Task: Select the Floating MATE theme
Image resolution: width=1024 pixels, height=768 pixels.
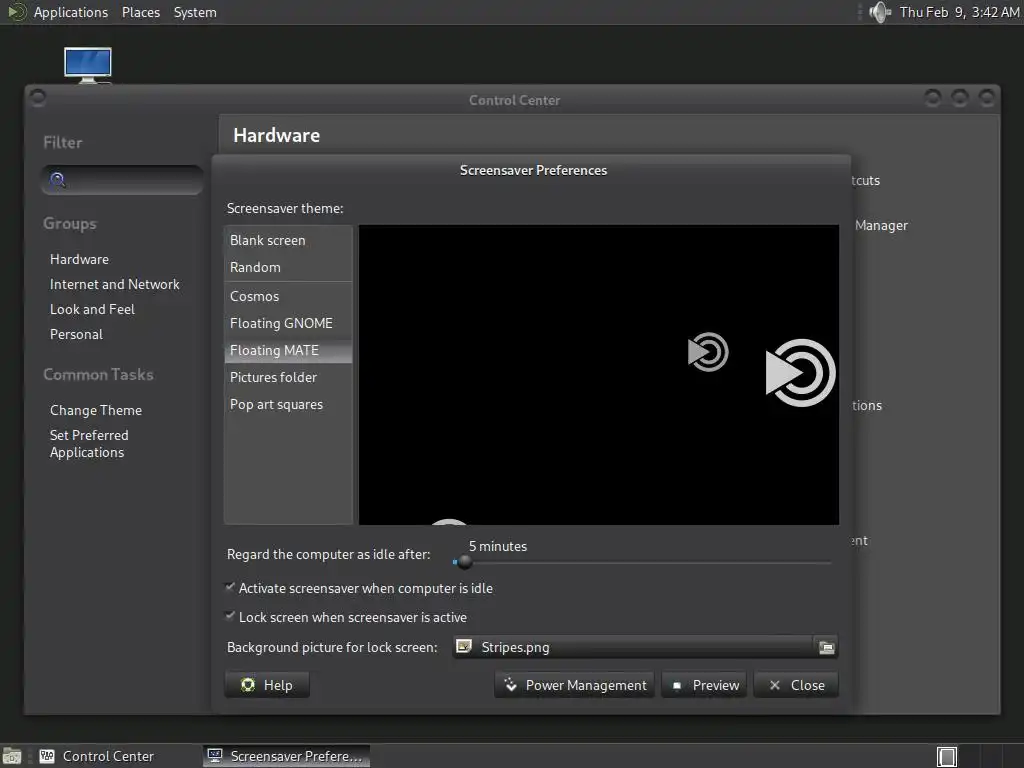Action: click(288, 351)
